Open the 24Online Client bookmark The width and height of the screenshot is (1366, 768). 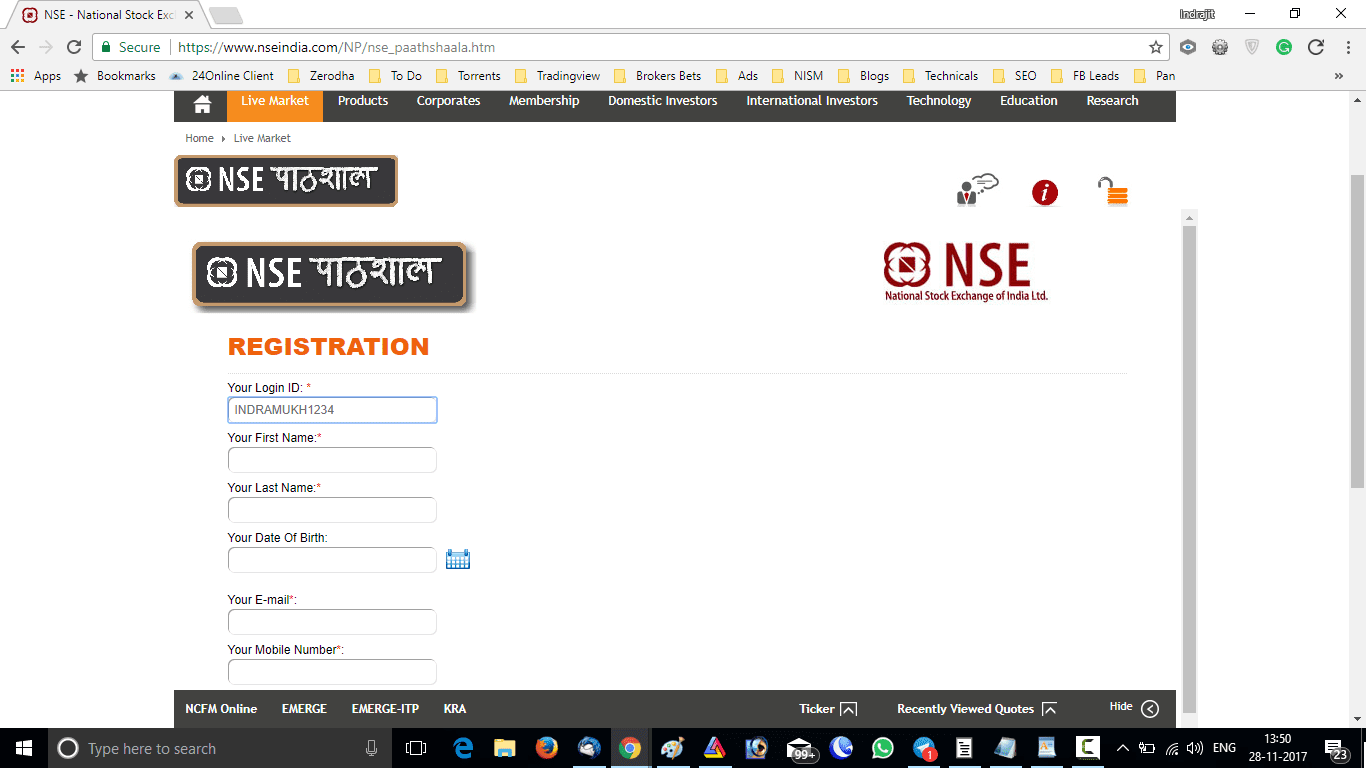(221, 76)
